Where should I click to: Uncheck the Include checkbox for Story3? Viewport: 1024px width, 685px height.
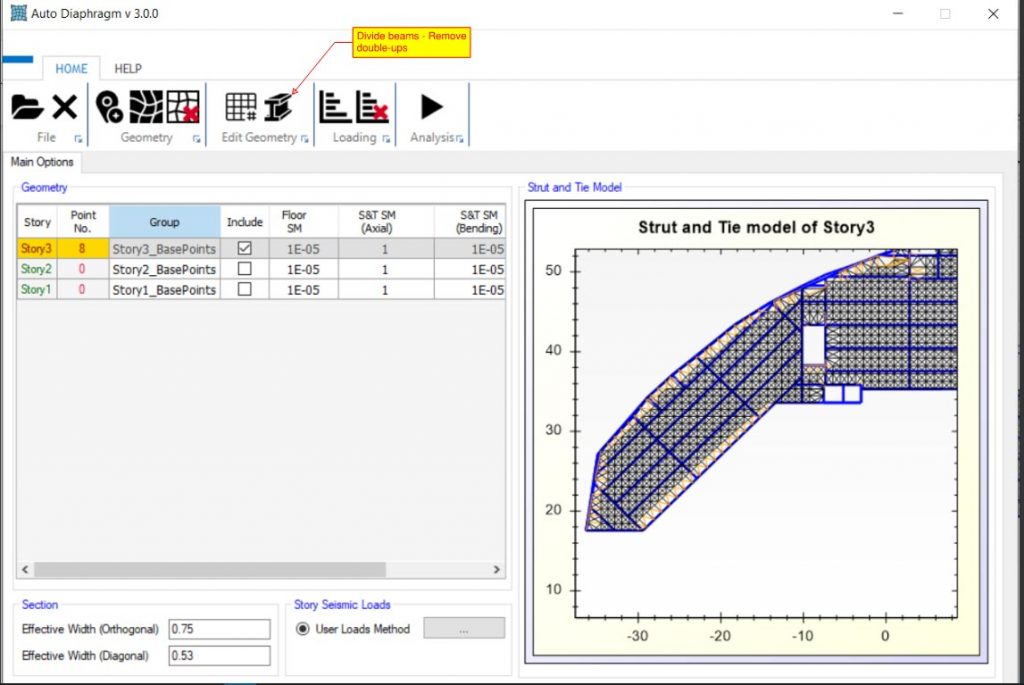(x=244, y=249)
